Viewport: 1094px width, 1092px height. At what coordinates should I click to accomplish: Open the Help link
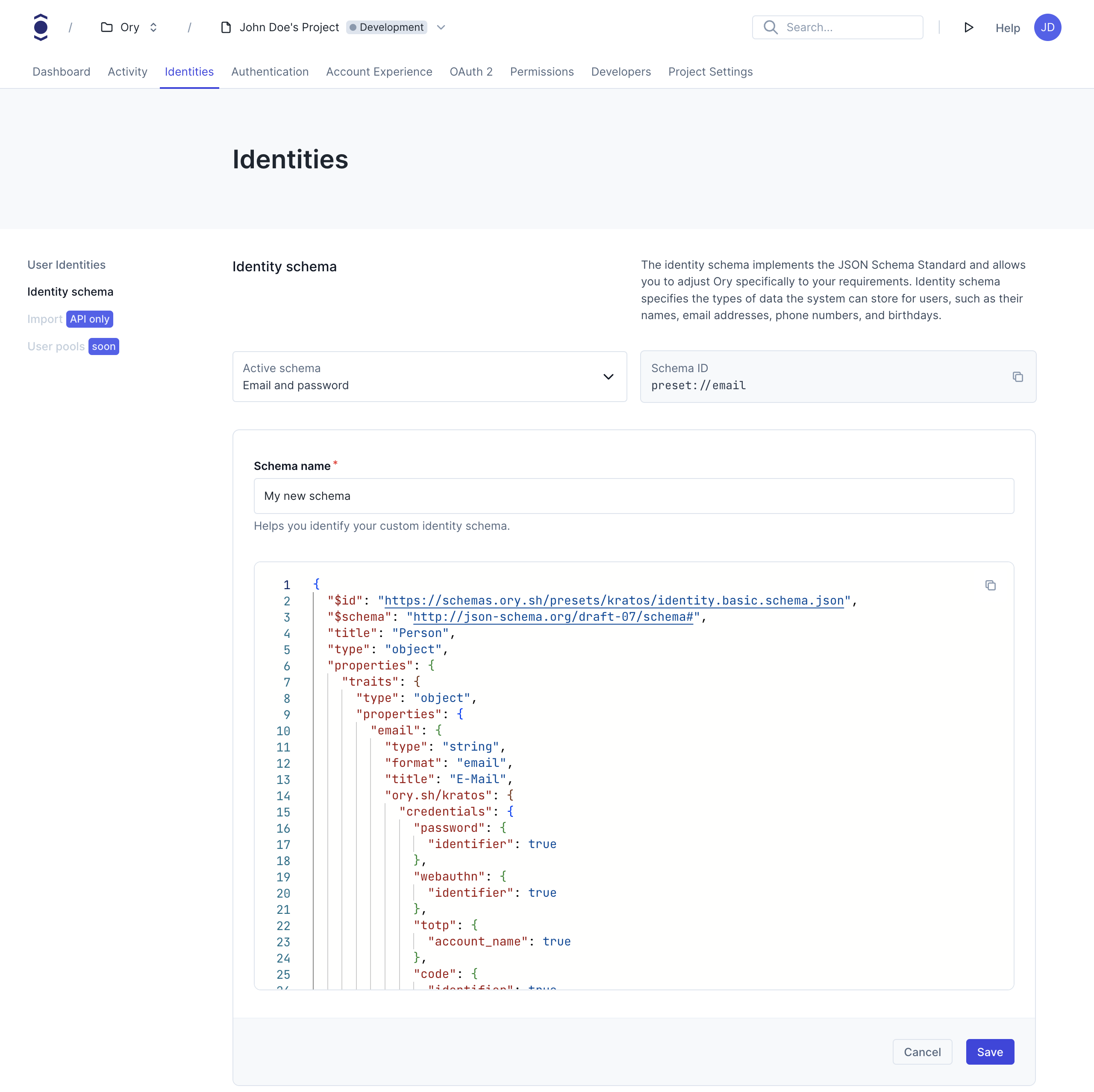click(x=1008, y=28)
